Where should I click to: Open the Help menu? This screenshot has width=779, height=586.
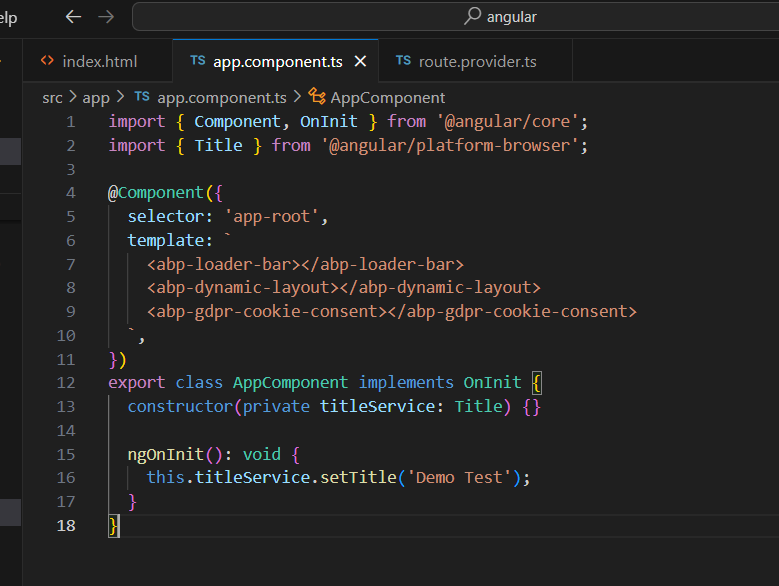tap(8, 17)
